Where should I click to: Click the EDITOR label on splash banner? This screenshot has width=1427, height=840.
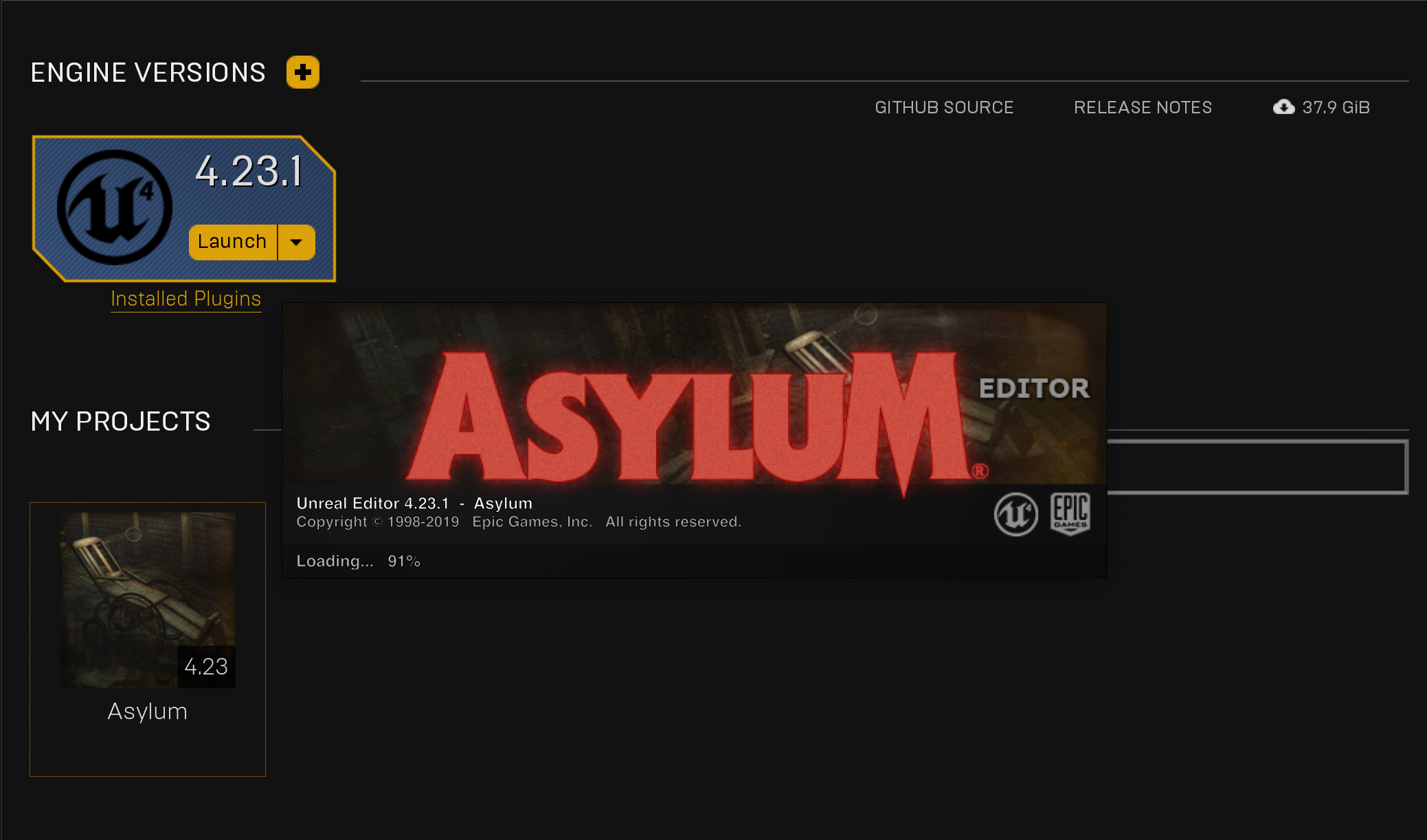click(1034, 389)
